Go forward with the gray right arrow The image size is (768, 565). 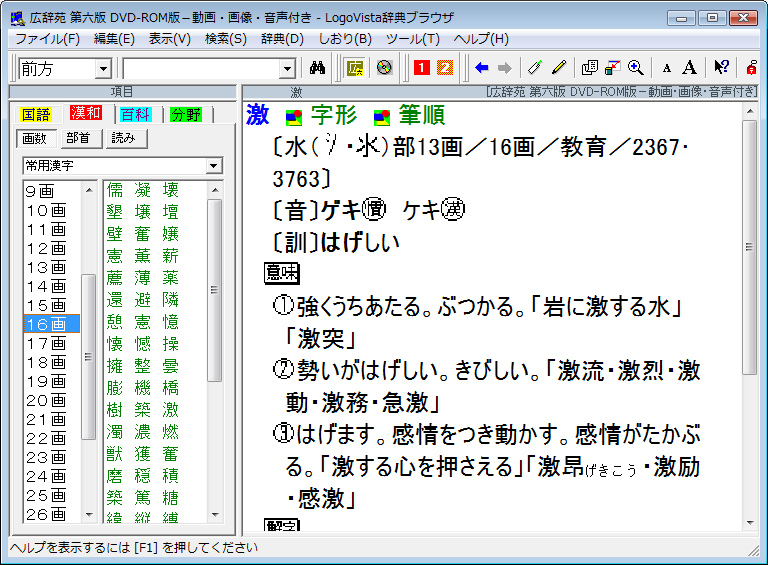(504, 68)
